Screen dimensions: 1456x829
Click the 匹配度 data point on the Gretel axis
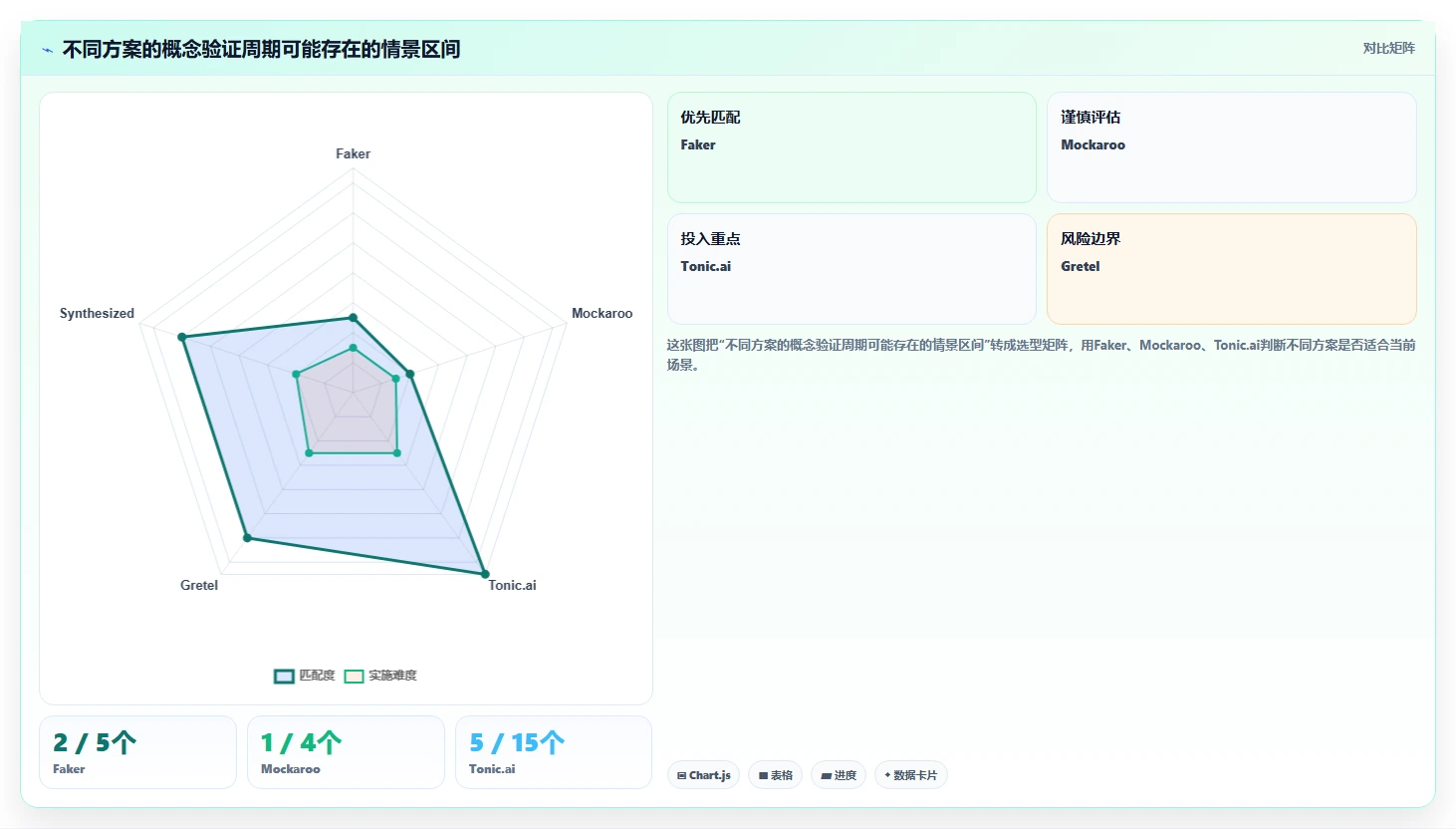pyautogui.click(x=248, y=538)
